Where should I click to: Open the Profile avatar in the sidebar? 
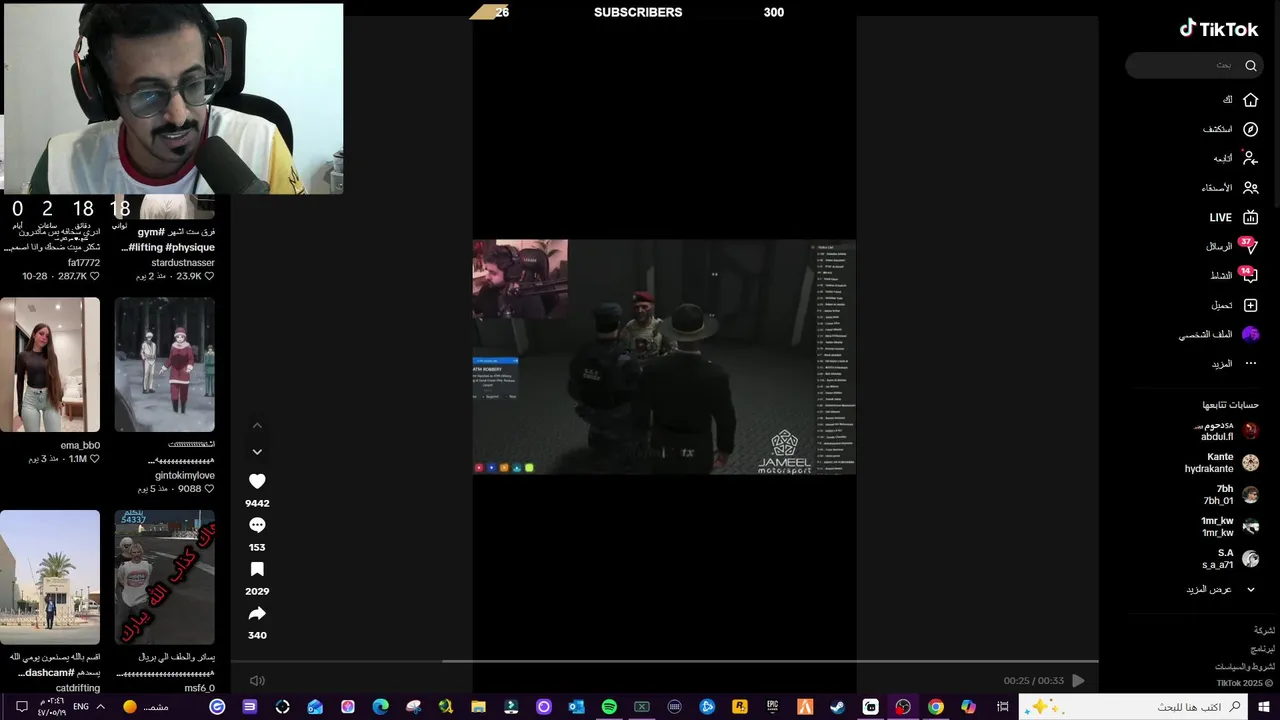tap(1250, 334)
